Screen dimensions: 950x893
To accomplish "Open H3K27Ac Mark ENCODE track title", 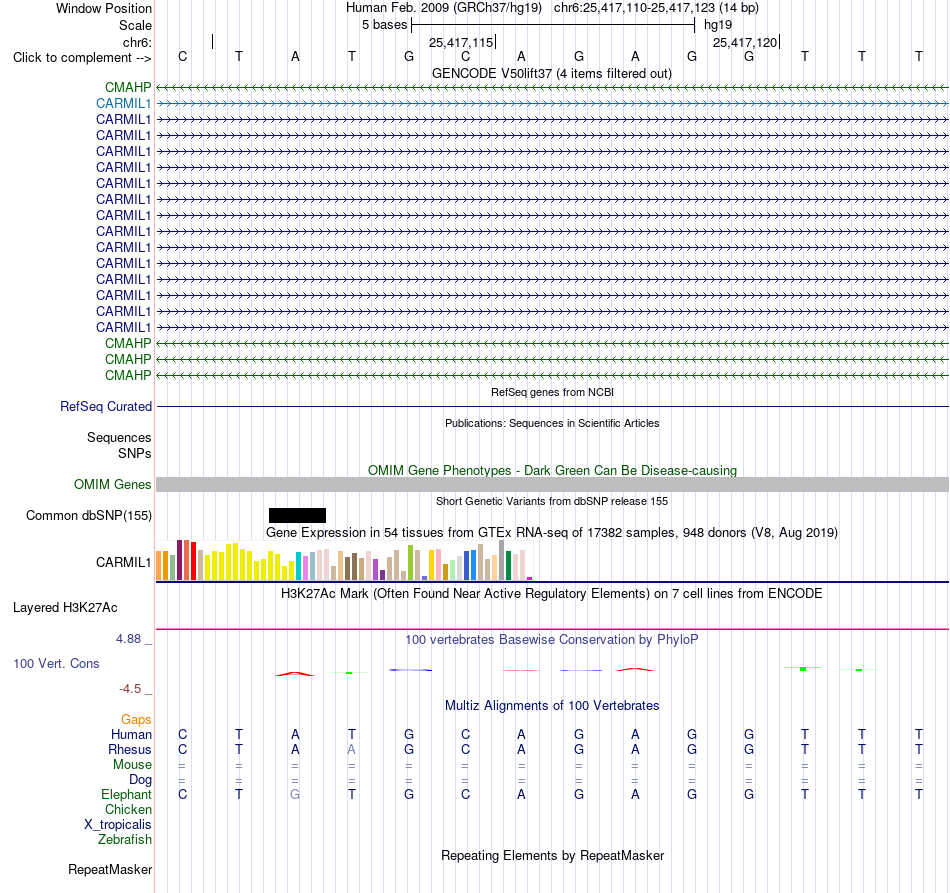I will pyautogui.click(x=552, y=593).
